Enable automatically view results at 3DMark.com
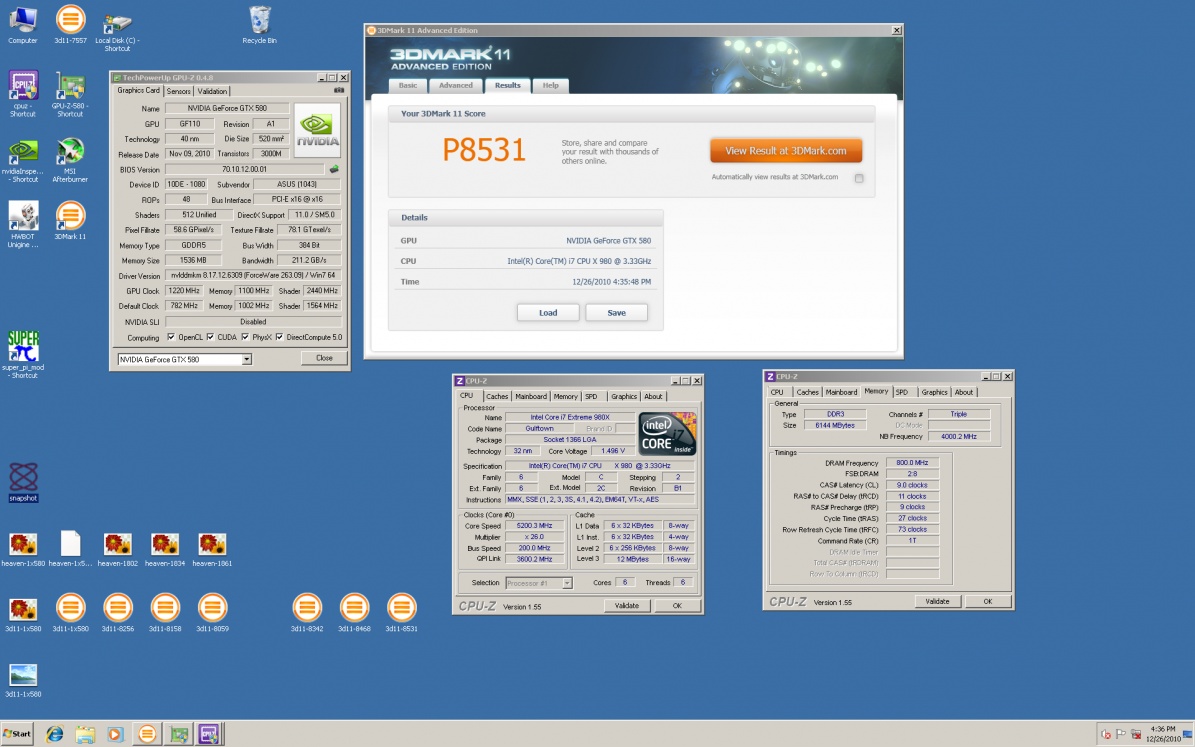The height and width of the screenshot is (747, 1195). point(858,178)
